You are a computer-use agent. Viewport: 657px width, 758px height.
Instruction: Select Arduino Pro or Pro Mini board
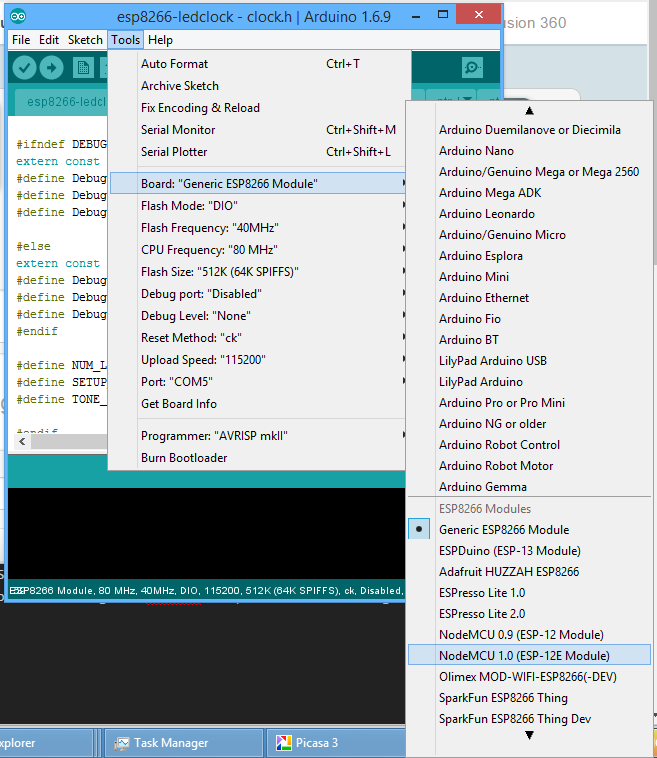click(529, 403)
